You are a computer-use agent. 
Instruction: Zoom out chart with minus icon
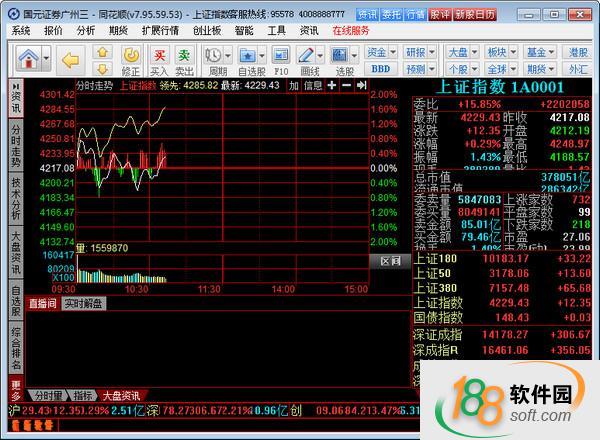pos(346,85)
